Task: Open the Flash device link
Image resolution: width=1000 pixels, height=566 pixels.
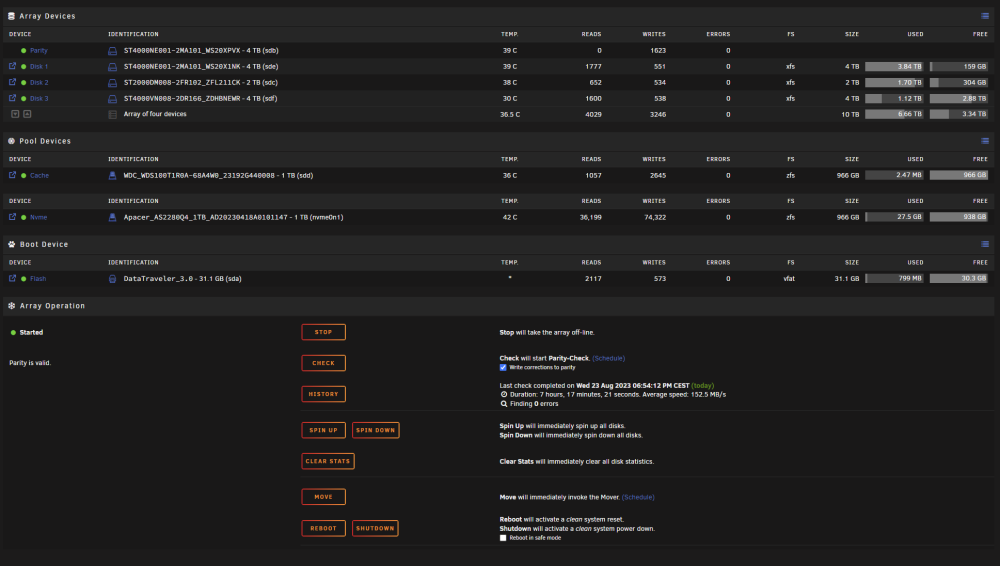Action: click(x=38, y=279)
